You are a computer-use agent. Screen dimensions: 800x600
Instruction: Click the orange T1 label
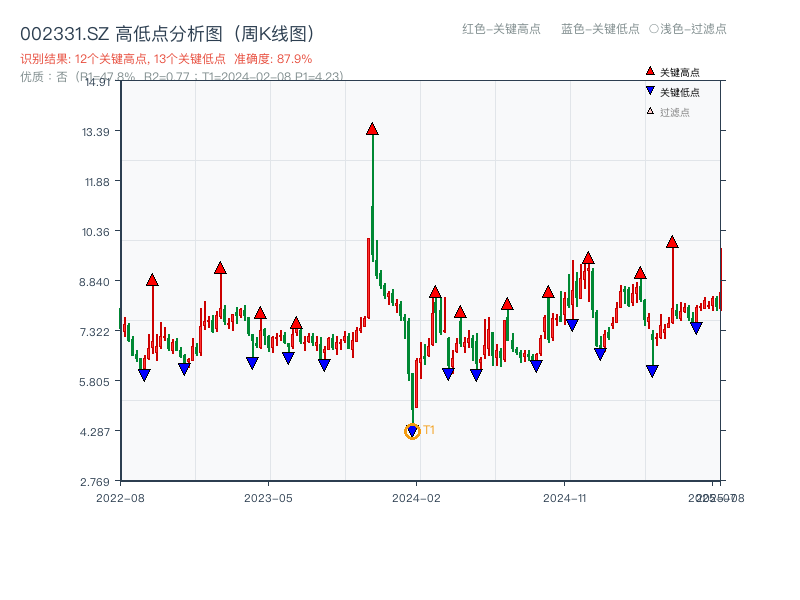click(x=429, y=430)
